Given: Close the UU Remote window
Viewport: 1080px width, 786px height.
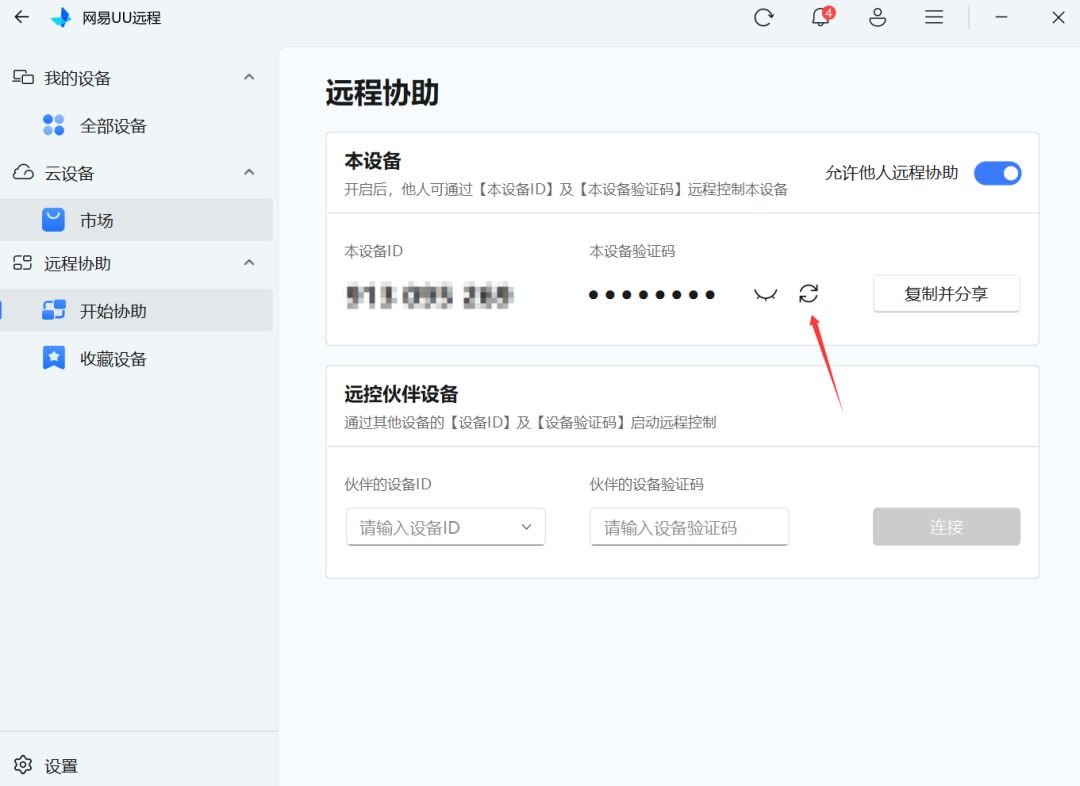Looking at the screenshot, I should [x=1059, y=17].
